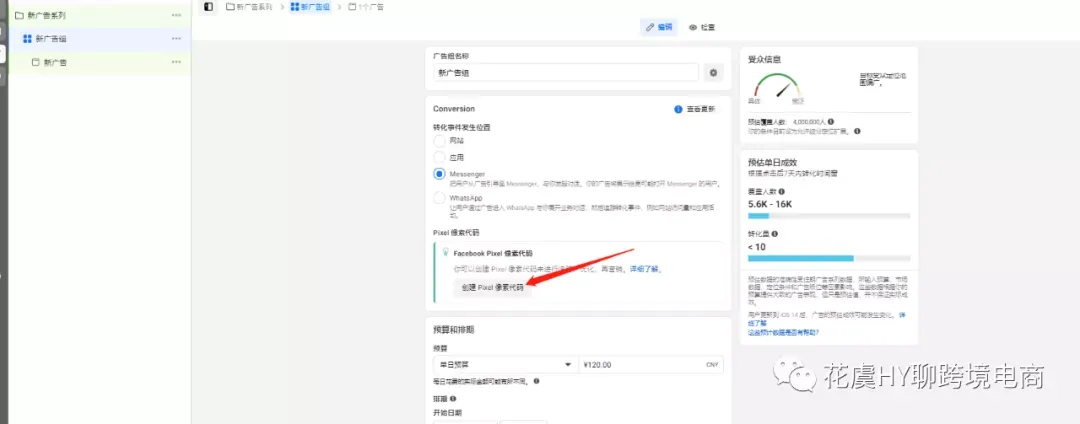This screenshot has width=1080, height=424.
Task: Switch to 检查 (review) mode
Action: pyautogui.click(x=702, y=28)
